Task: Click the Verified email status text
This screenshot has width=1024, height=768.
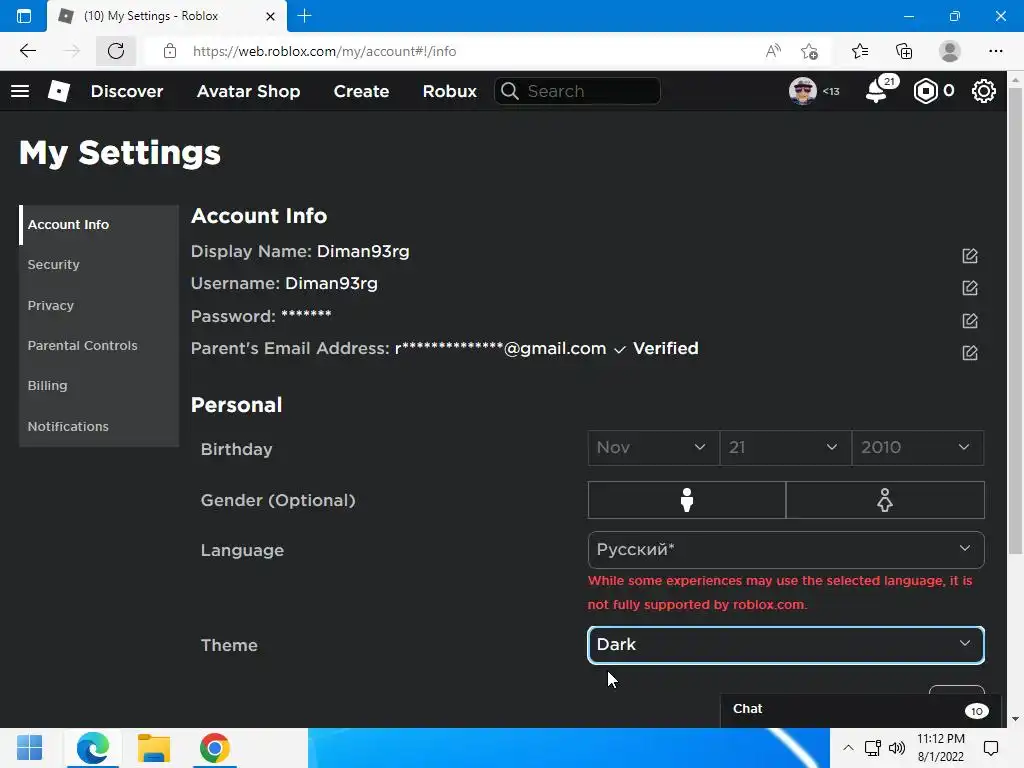Action: [x=665, y=349]
